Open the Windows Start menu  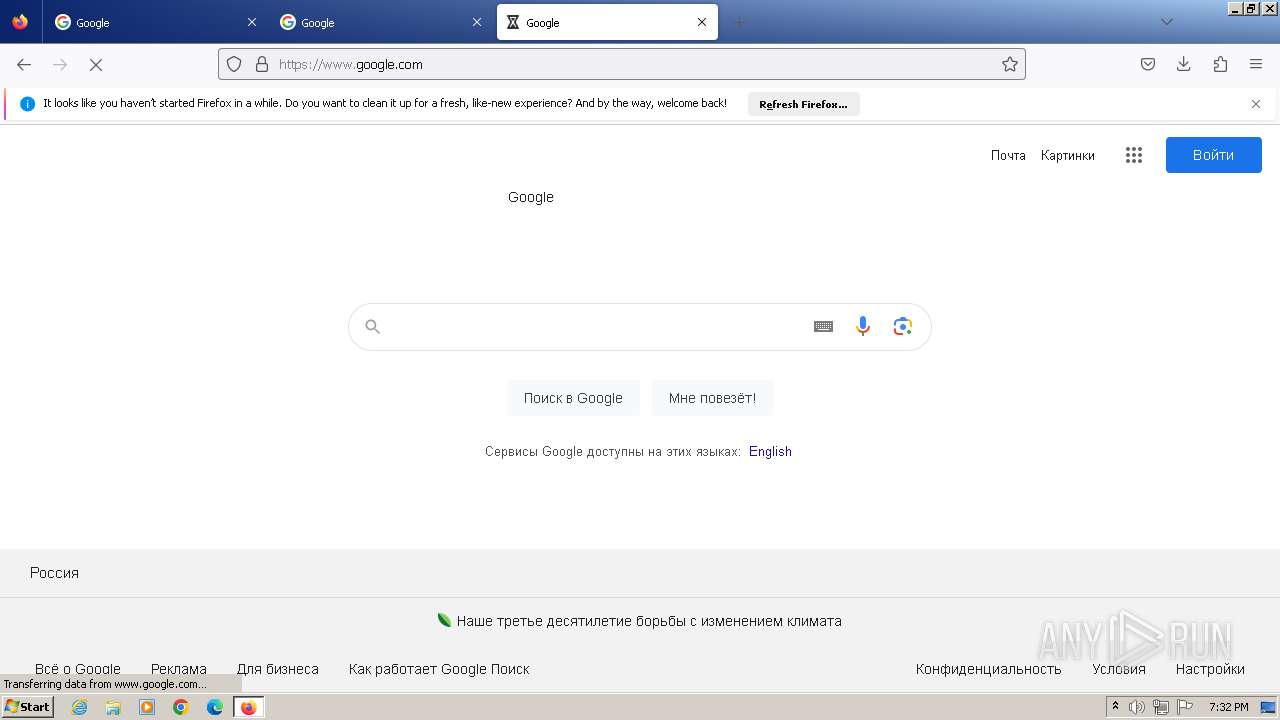tap(27, 707)
